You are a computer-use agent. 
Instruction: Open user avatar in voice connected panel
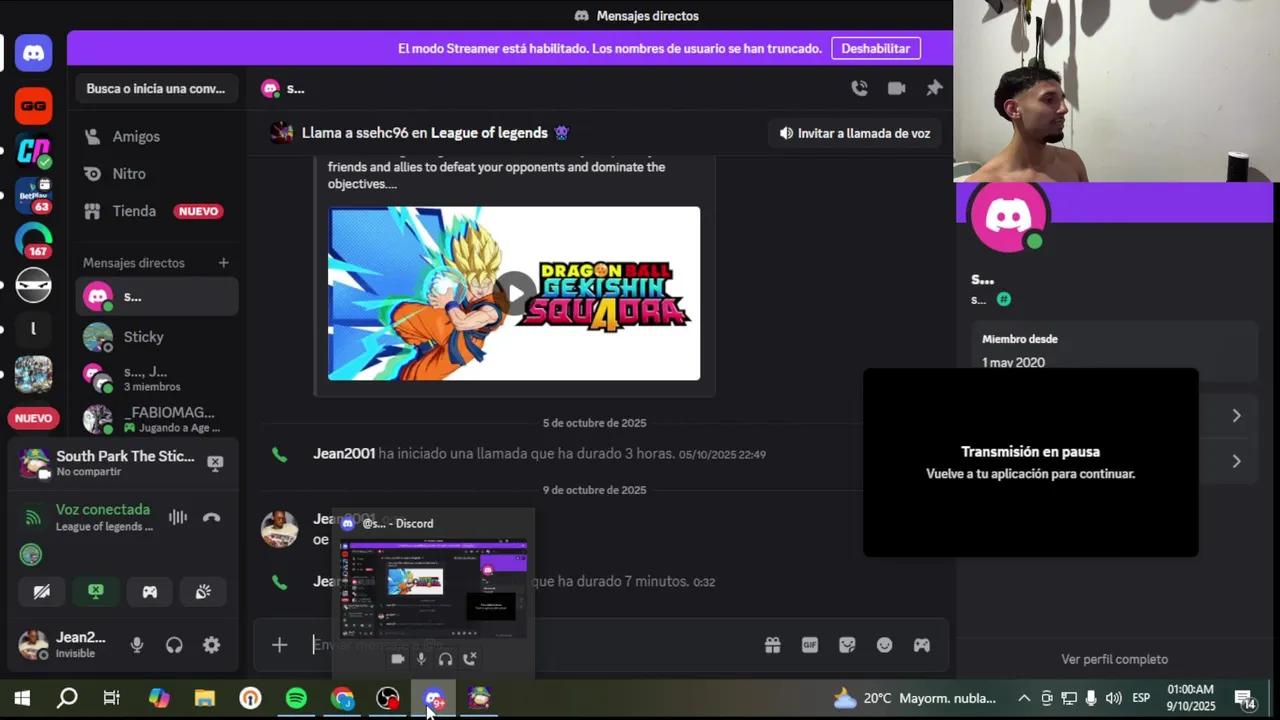click(x=31, y=554)
